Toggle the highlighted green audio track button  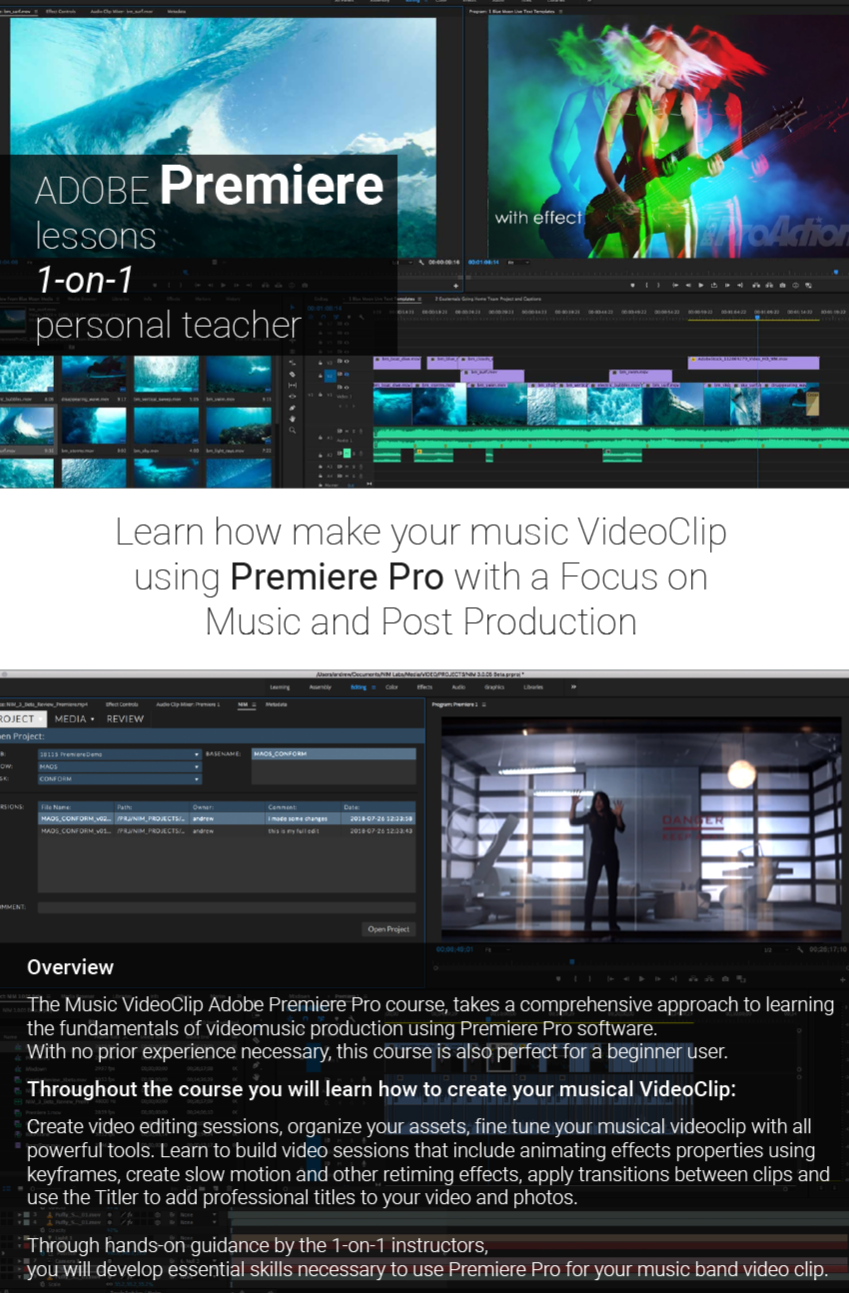click(346, 453)
